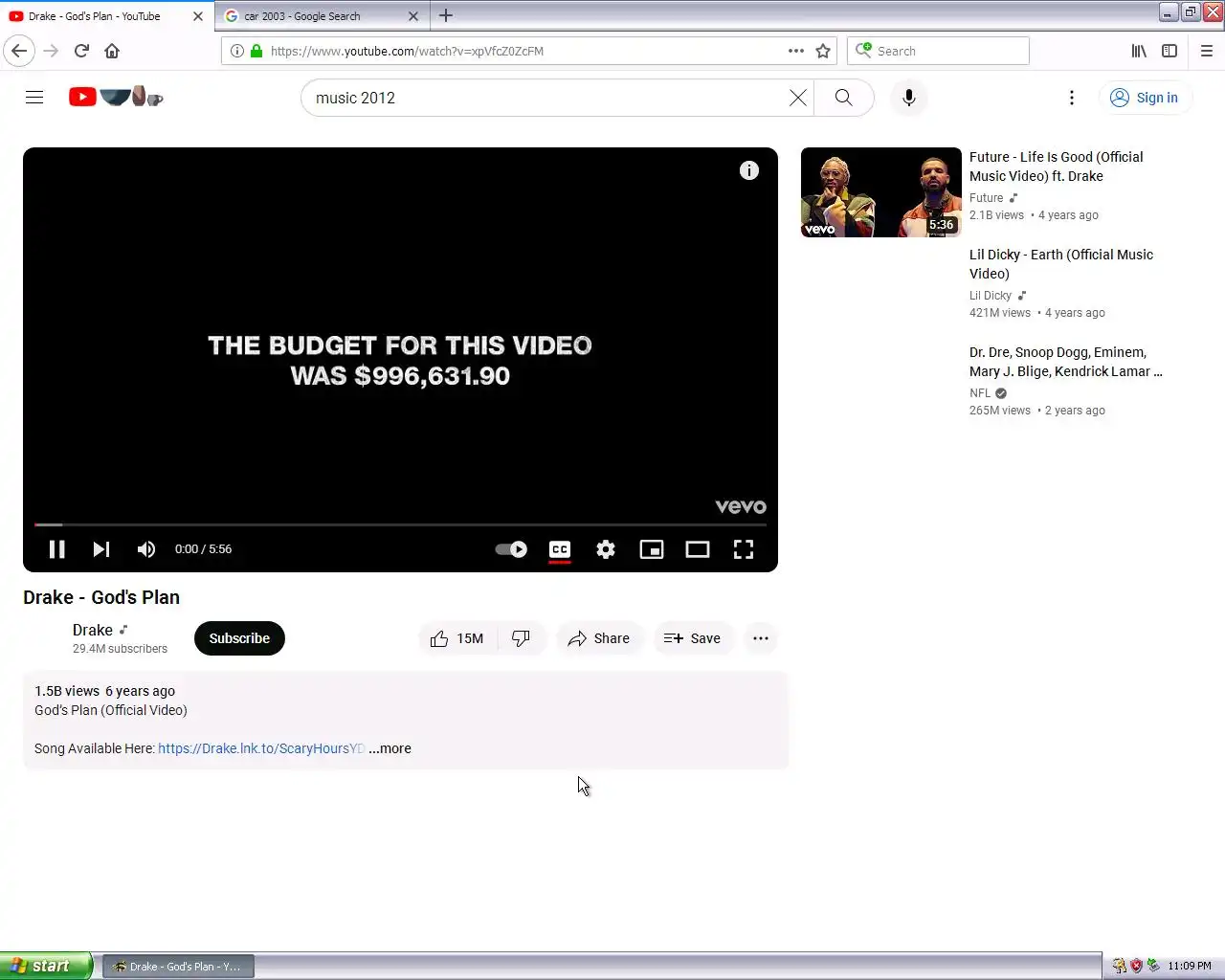Open the Drake.lnk.to ScaryHours link

click(261, 748)
